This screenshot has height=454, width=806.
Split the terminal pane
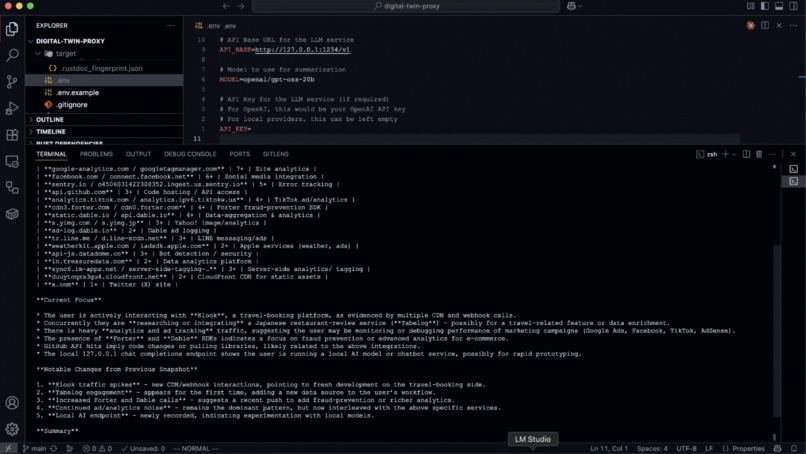[746, 154]
